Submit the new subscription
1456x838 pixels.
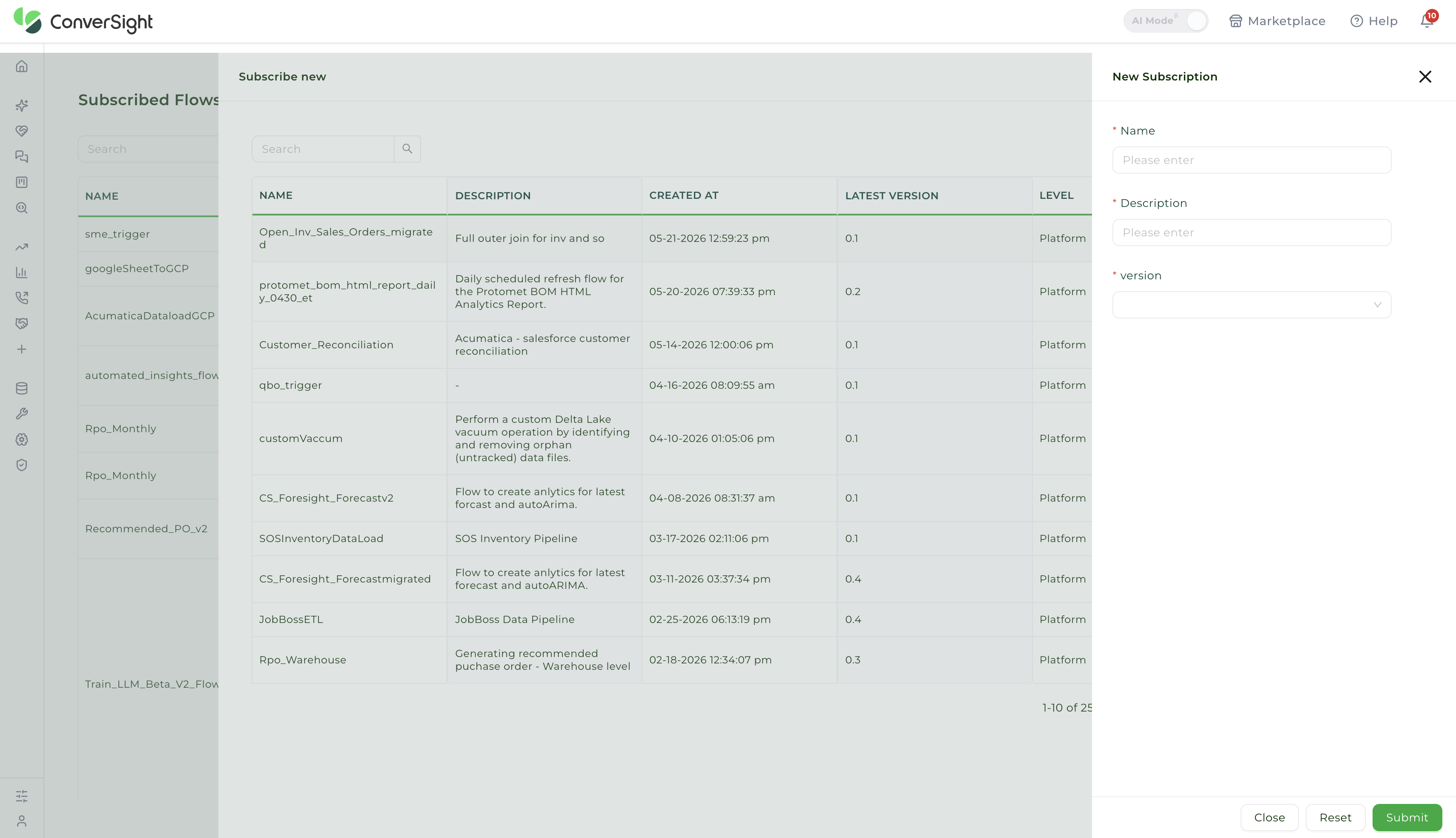tap(1407, 817)
